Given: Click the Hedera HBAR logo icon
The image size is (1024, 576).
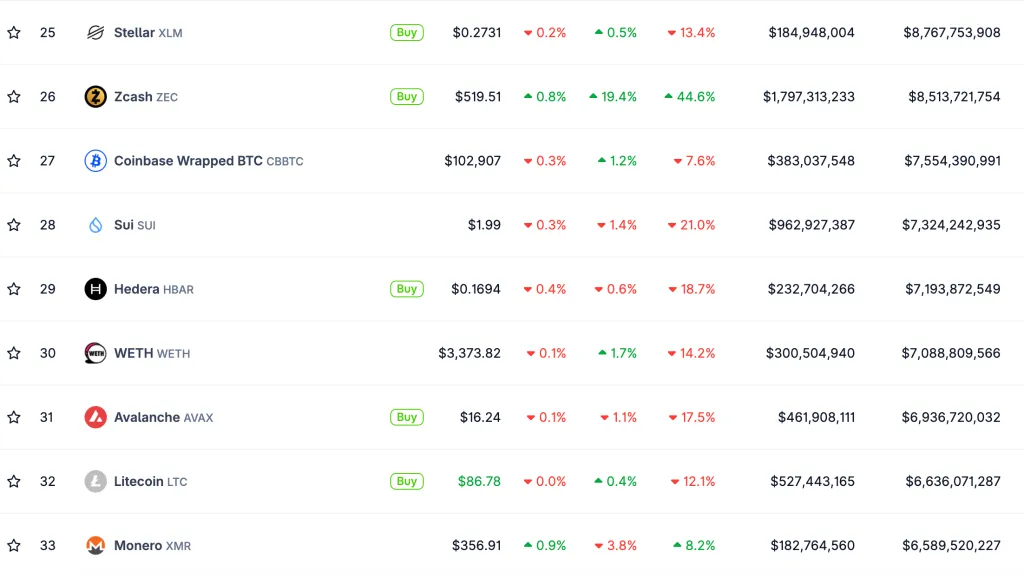Looking at the screenshot, I should point(95,289).
